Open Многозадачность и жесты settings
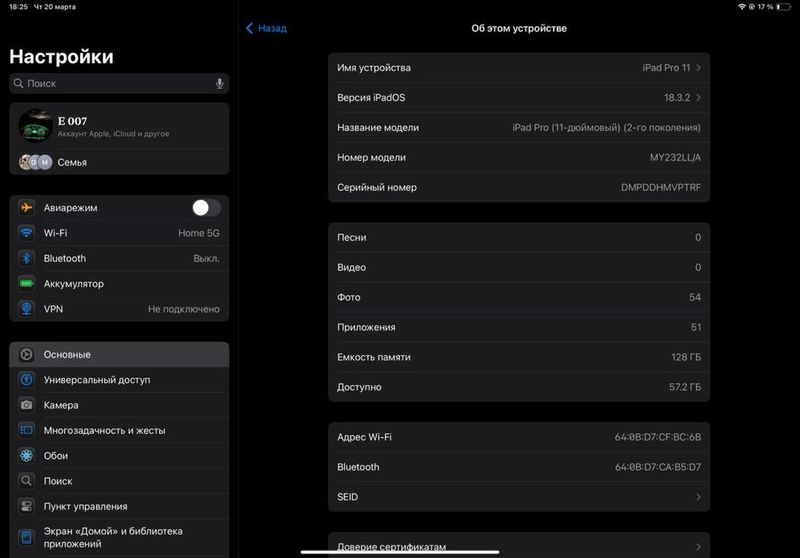The image size is (800, 558). click(119, 430)
